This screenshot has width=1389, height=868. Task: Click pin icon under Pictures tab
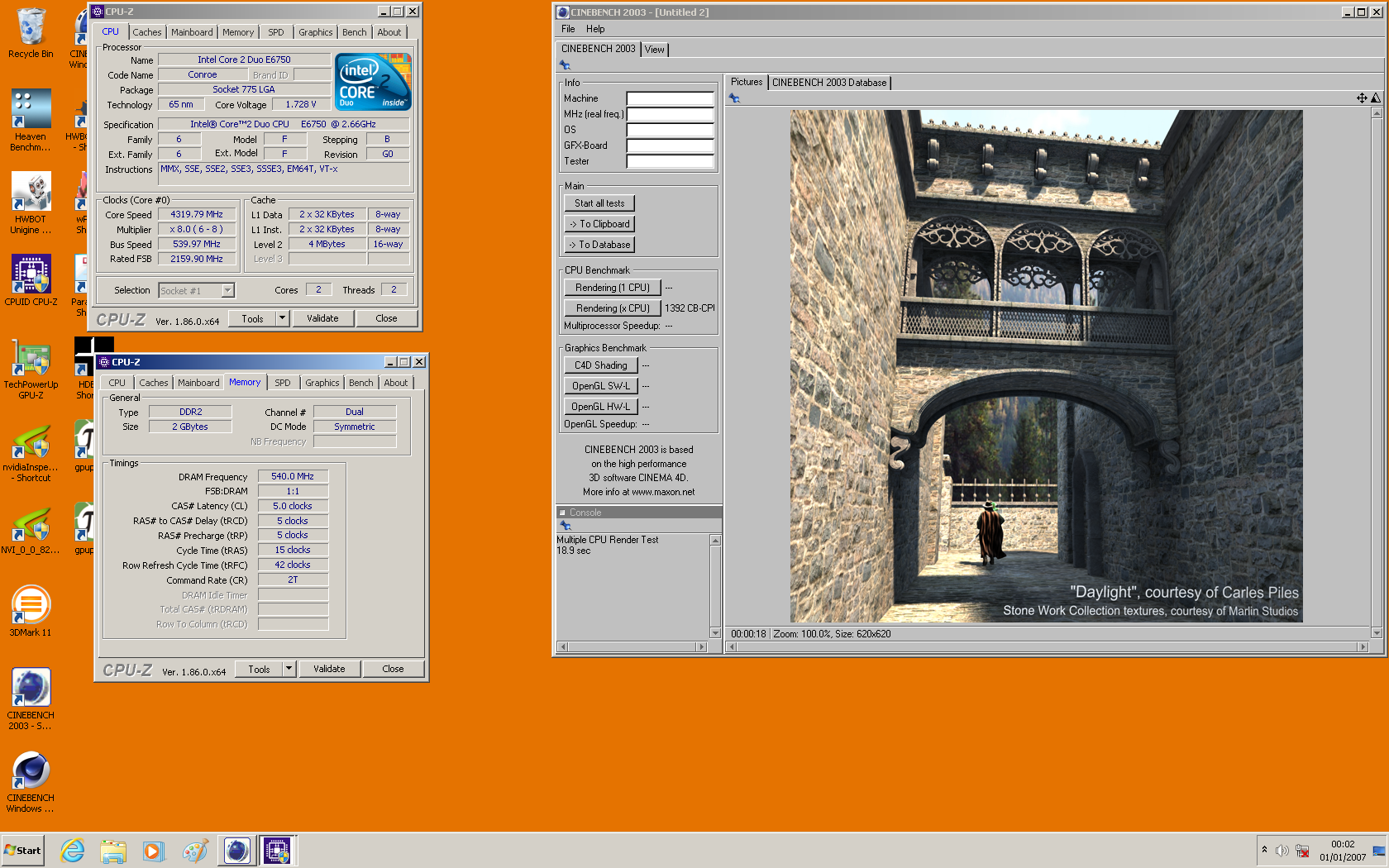[734, 98]
